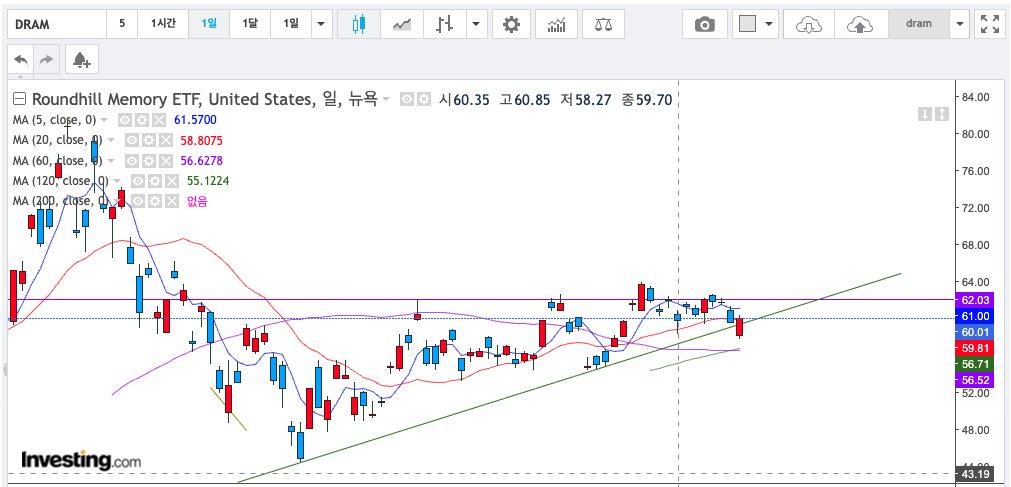The width and height of the screenshot is (1011, 487).
Task: Select the candlestick chart type
Action: point(359,25)
